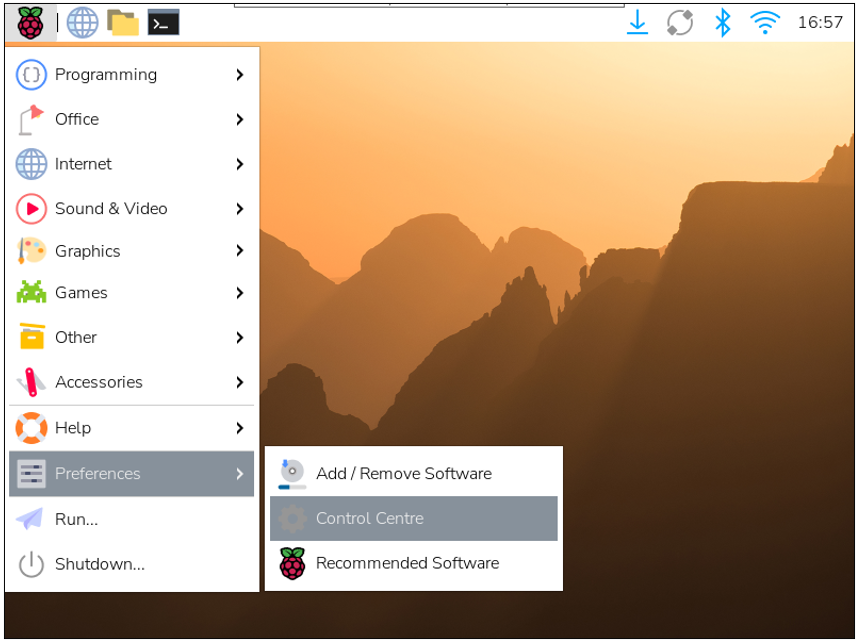The width and height of the screenshot is (858, 642).
Task: Open the Office menu entry
Action: pos(131,119)
